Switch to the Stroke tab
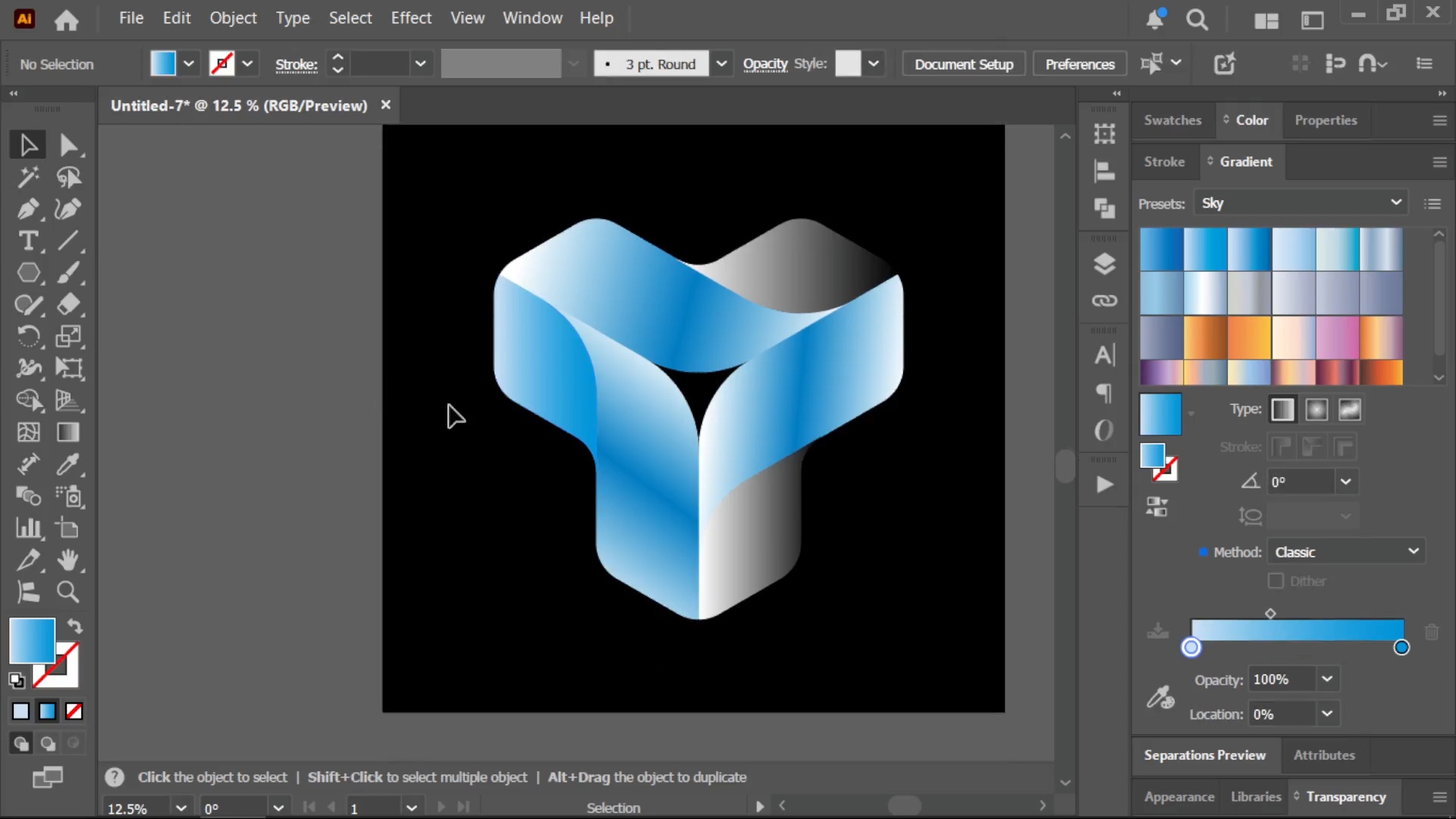The height and width of the screenshot is (819, 1456). [1164, 162]
